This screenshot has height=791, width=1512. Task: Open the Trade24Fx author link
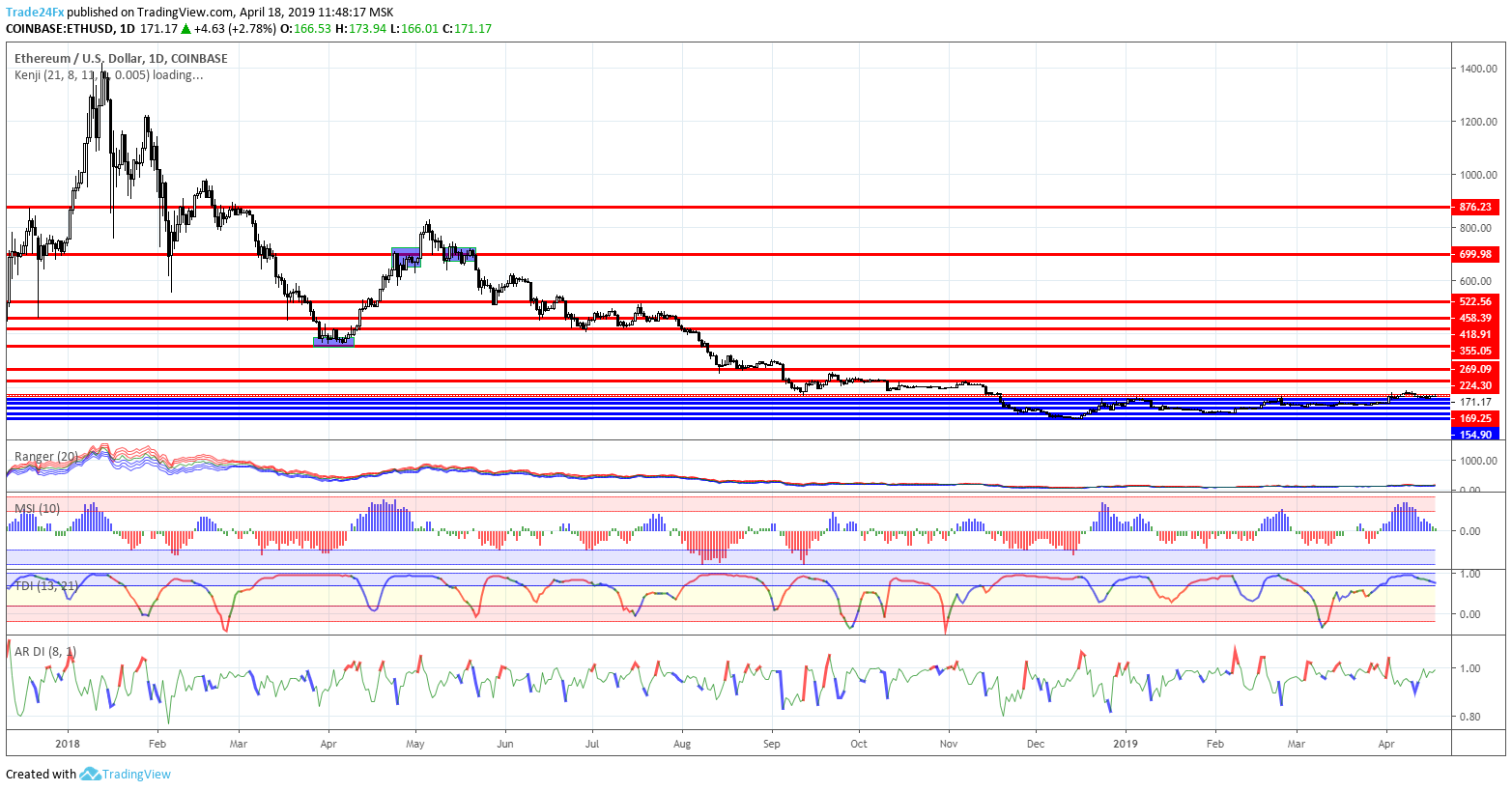(x=35, y=13)
